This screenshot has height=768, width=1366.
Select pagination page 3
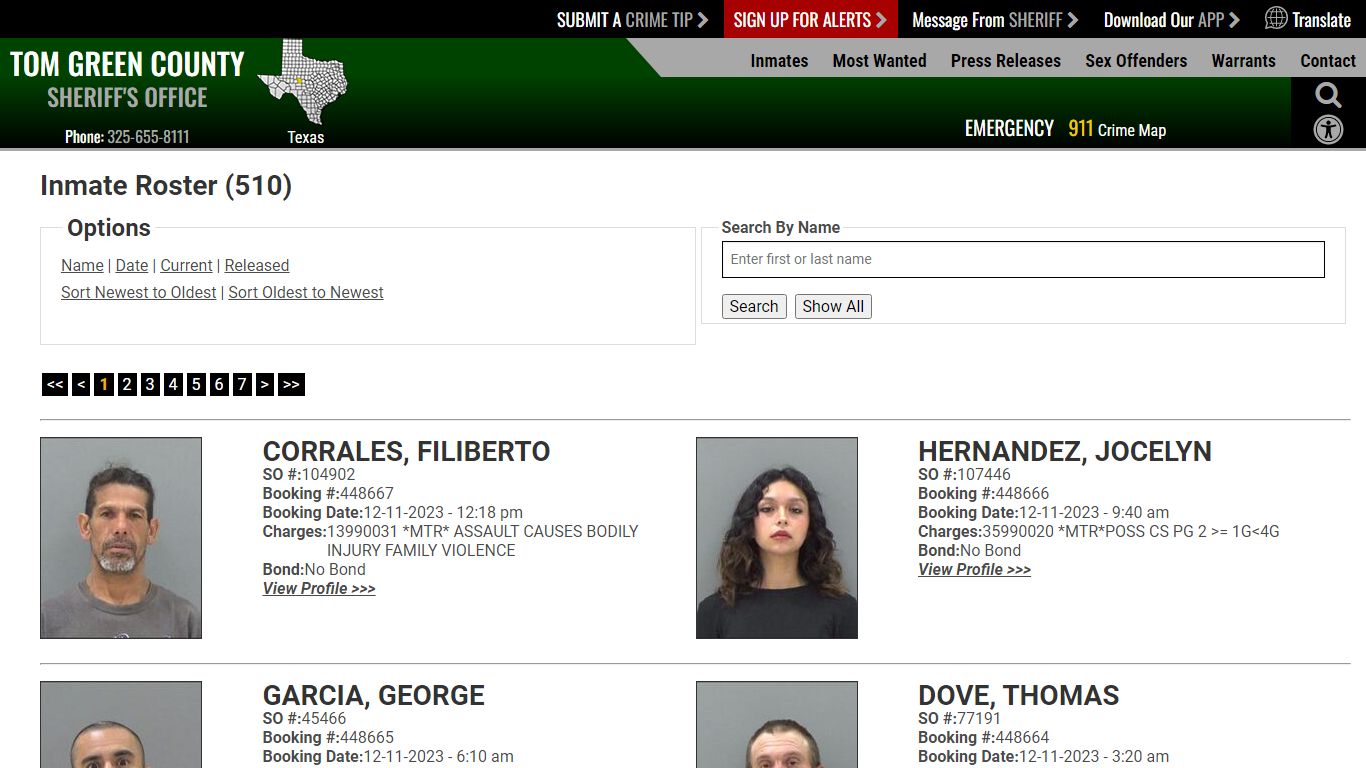point(150,384)
